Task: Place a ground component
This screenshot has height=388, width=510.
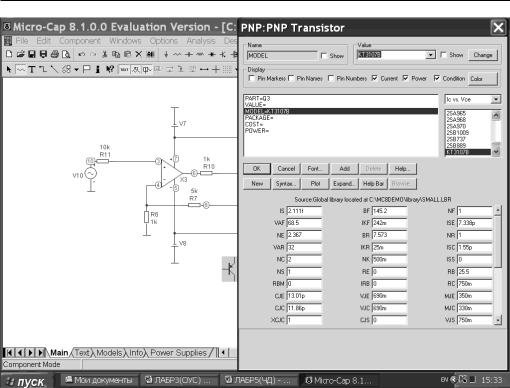Action: point(166,54)
